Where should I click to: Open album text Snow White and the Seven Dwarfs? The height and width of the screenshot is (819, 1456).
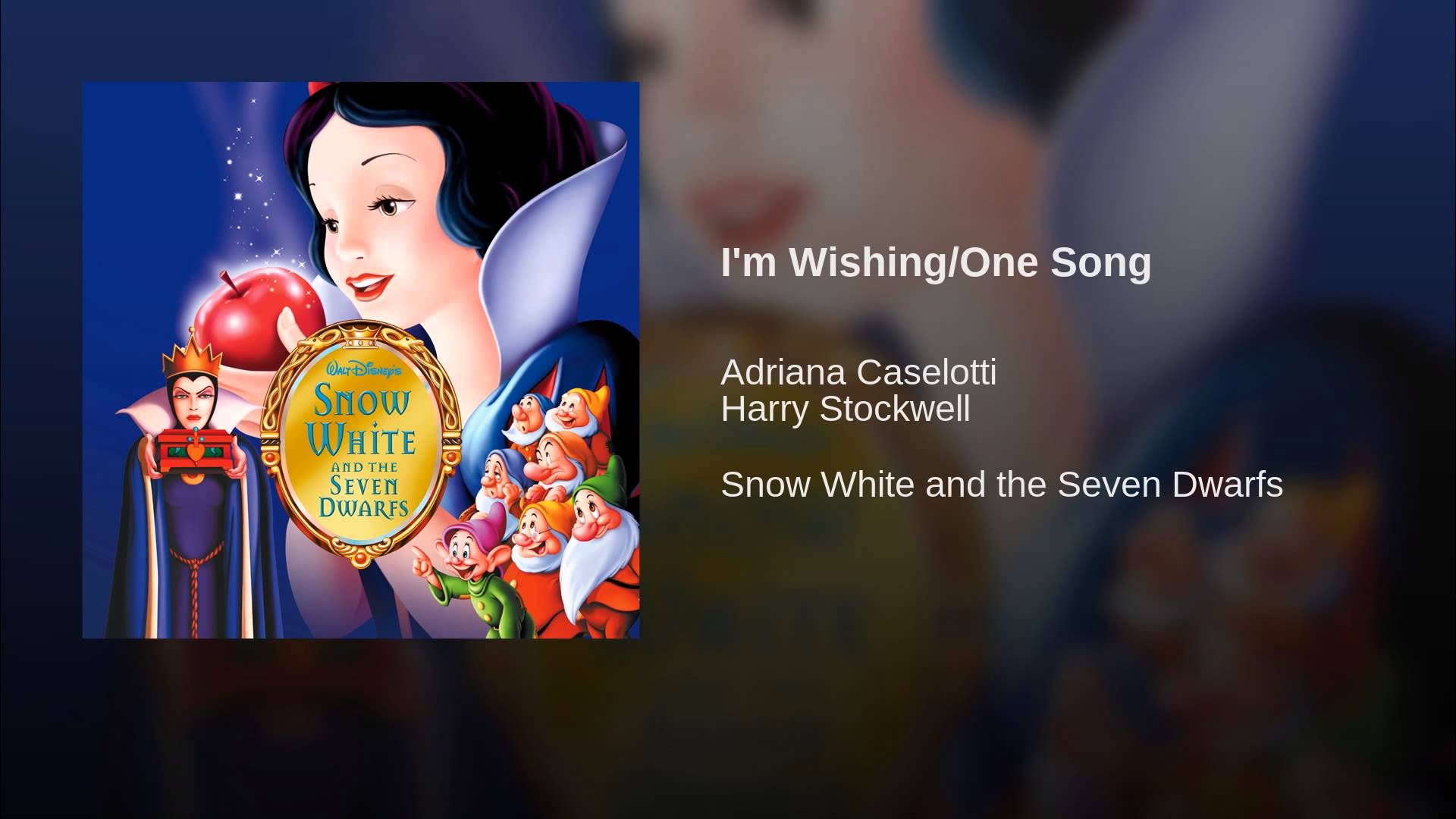coord(1002,485)
